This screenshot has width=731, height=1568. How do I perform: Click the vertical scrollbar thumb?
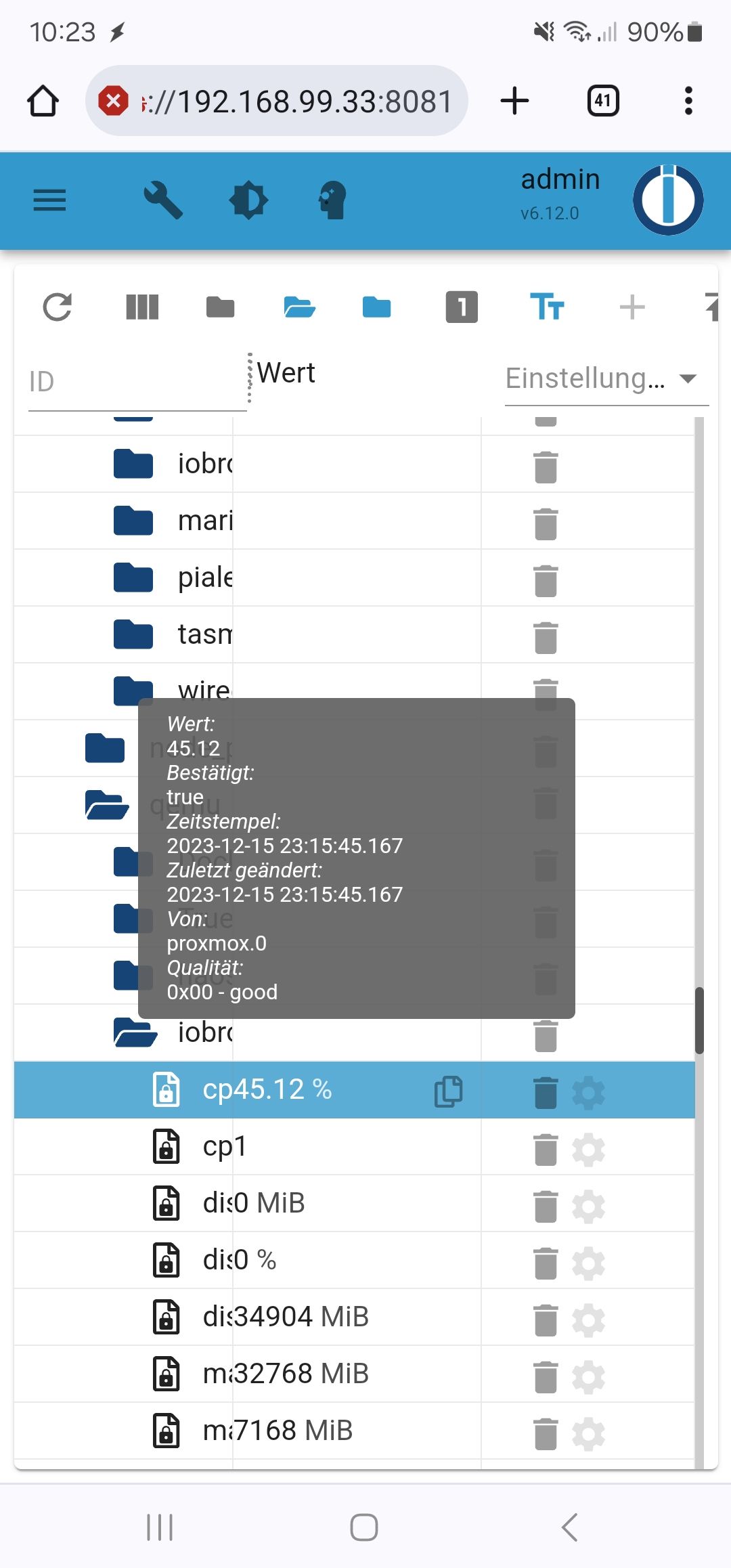pyautogui.click(x=699, y=1020)
